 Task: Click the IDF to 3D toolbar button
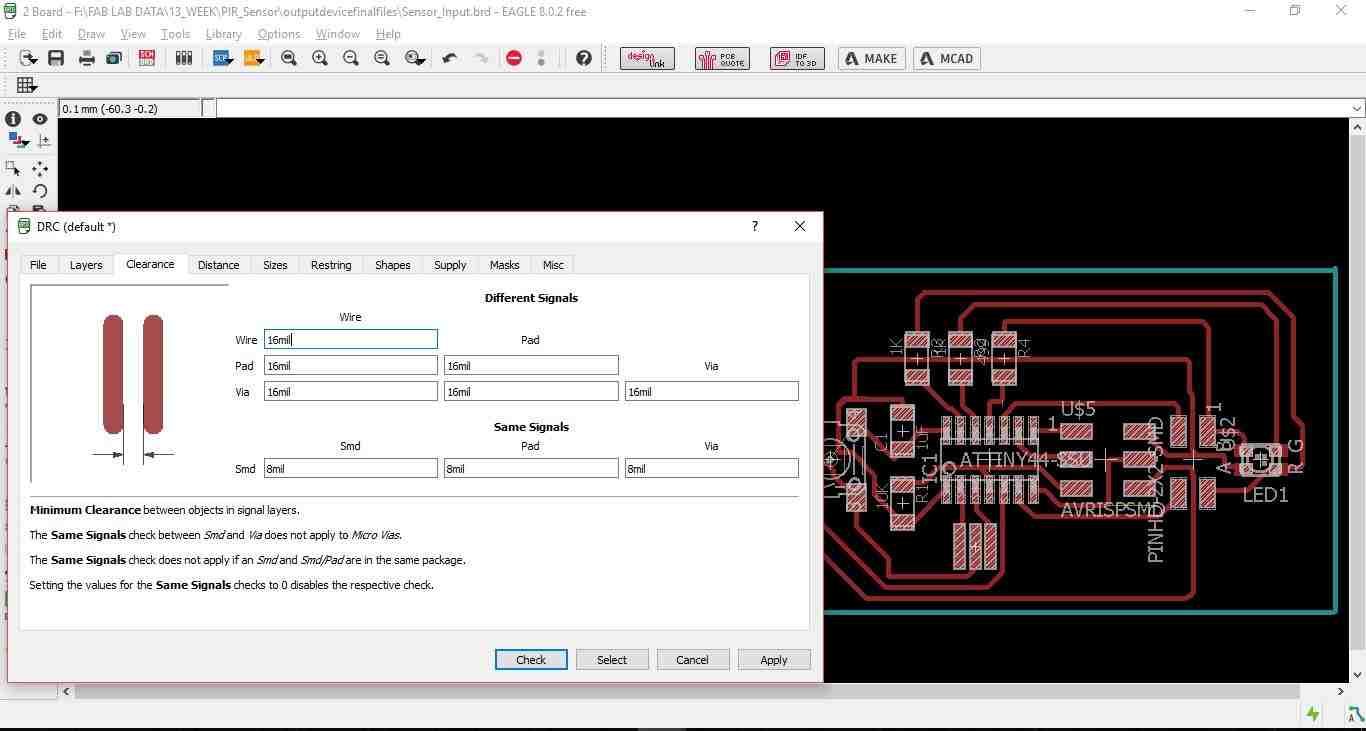coord(797,59)
